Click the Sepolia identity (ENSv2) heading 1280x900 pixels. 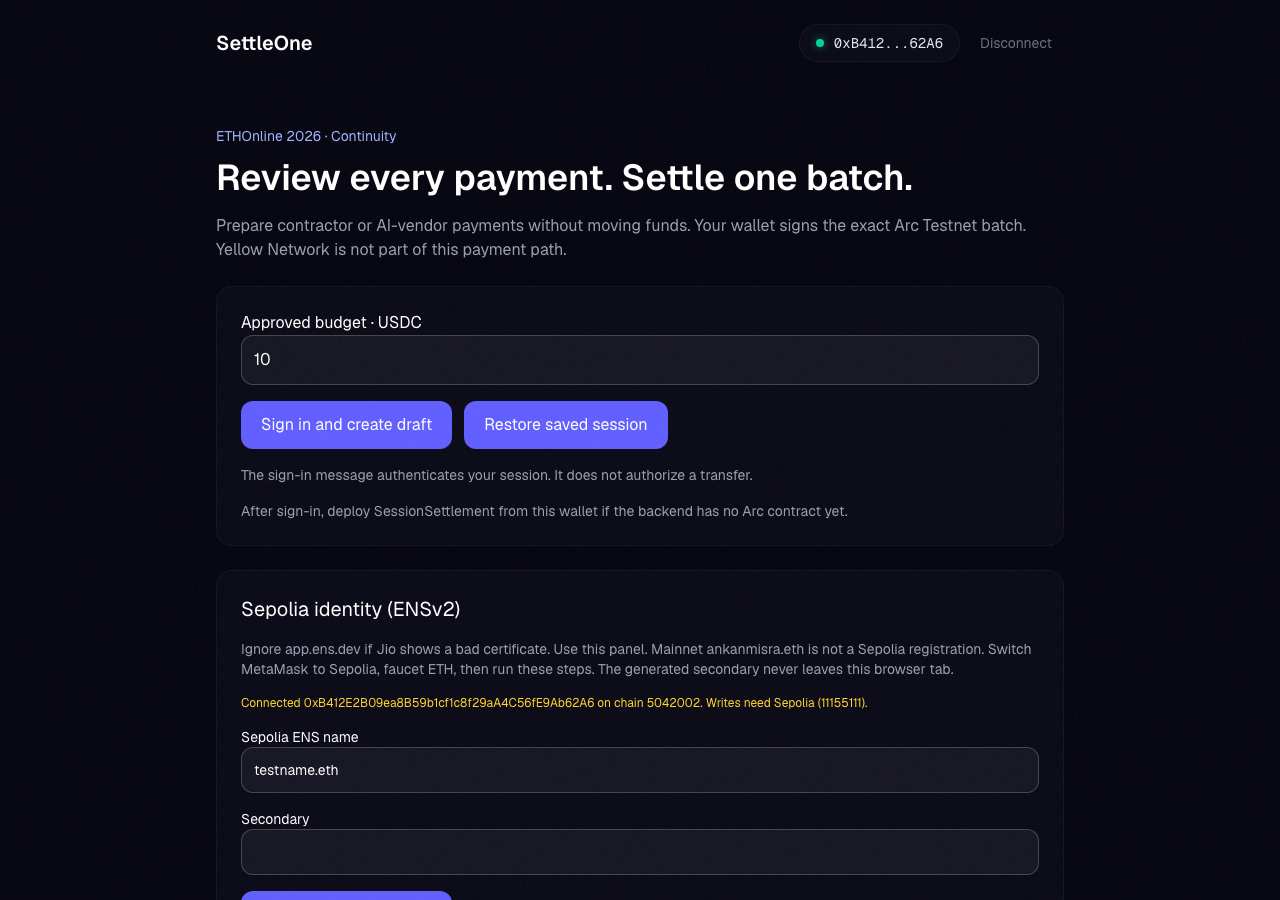coord(351,609)
